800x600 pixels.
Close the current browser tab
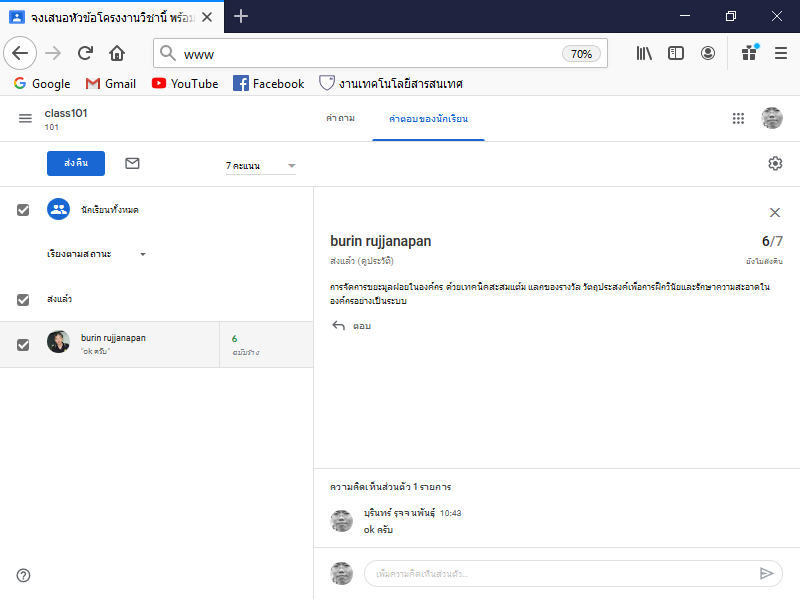point(207,17)
